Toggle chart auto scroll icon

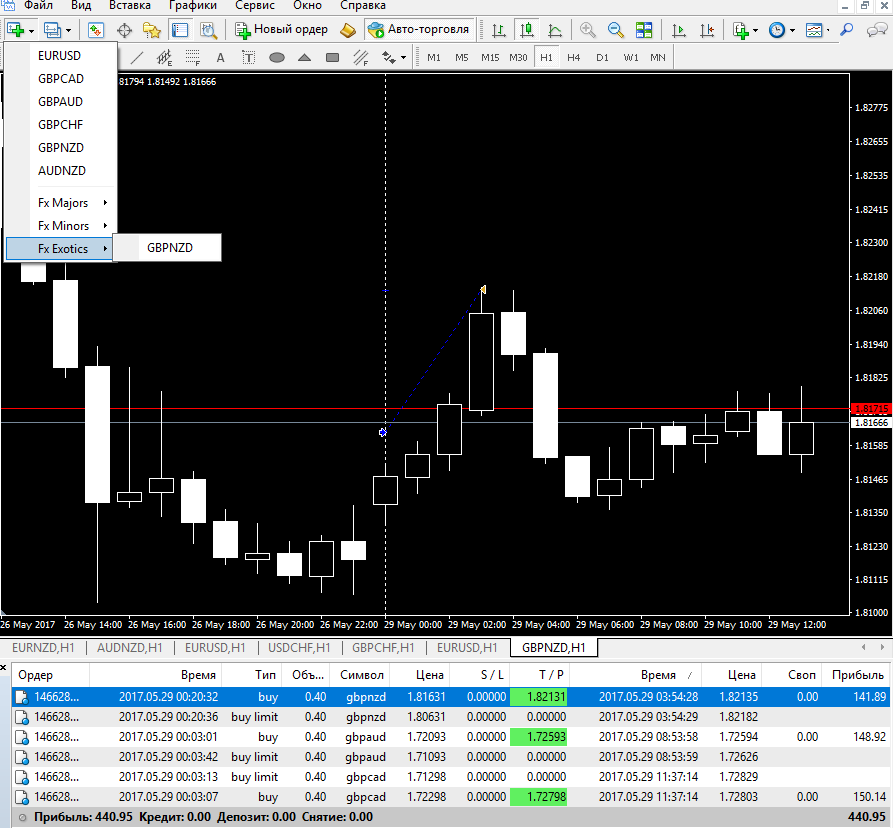pos(679,30)
